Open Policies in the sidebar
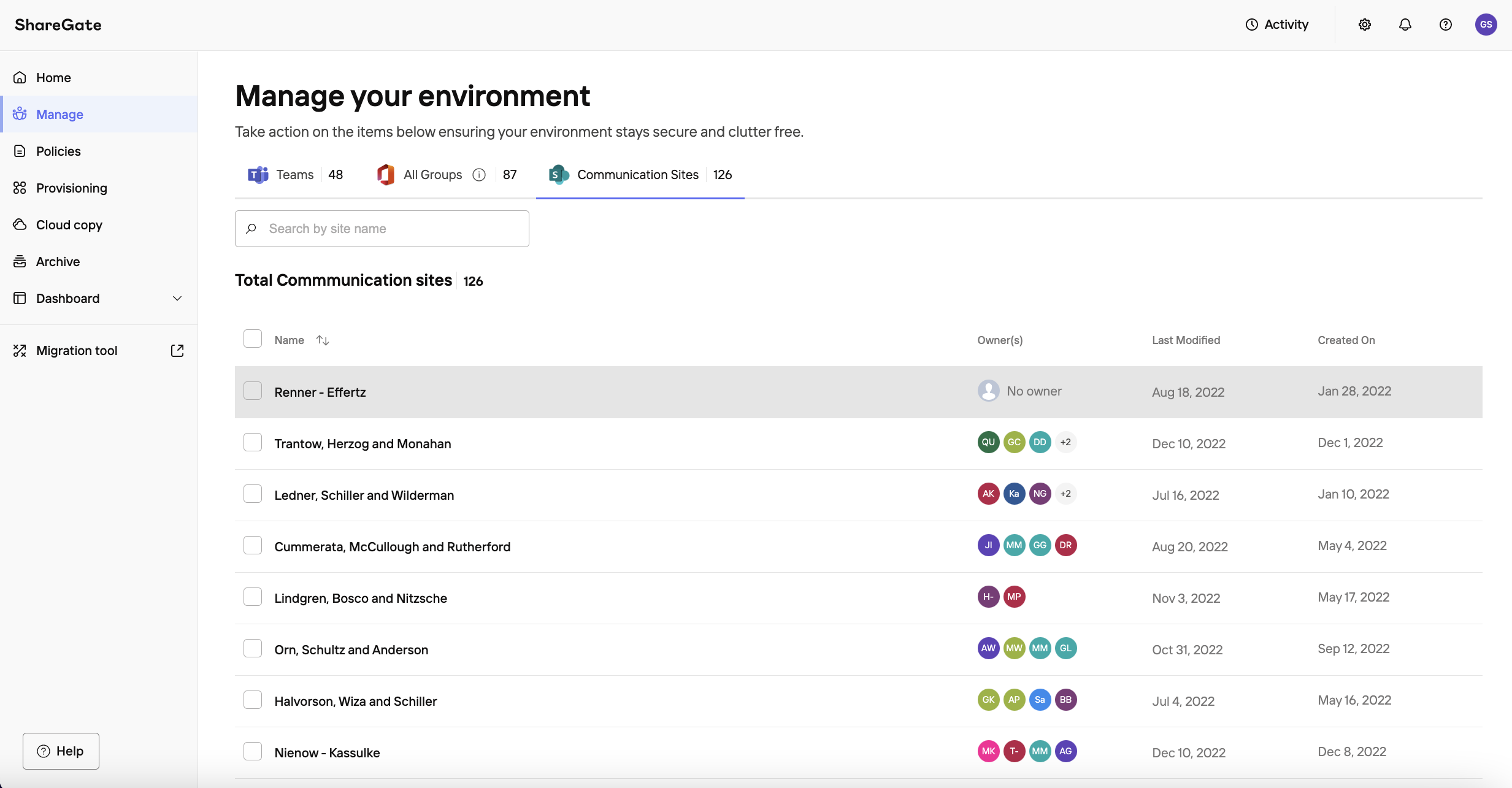Image resolution: width=1512 pixels, height=788 pixels. click(x=99, y=151)
